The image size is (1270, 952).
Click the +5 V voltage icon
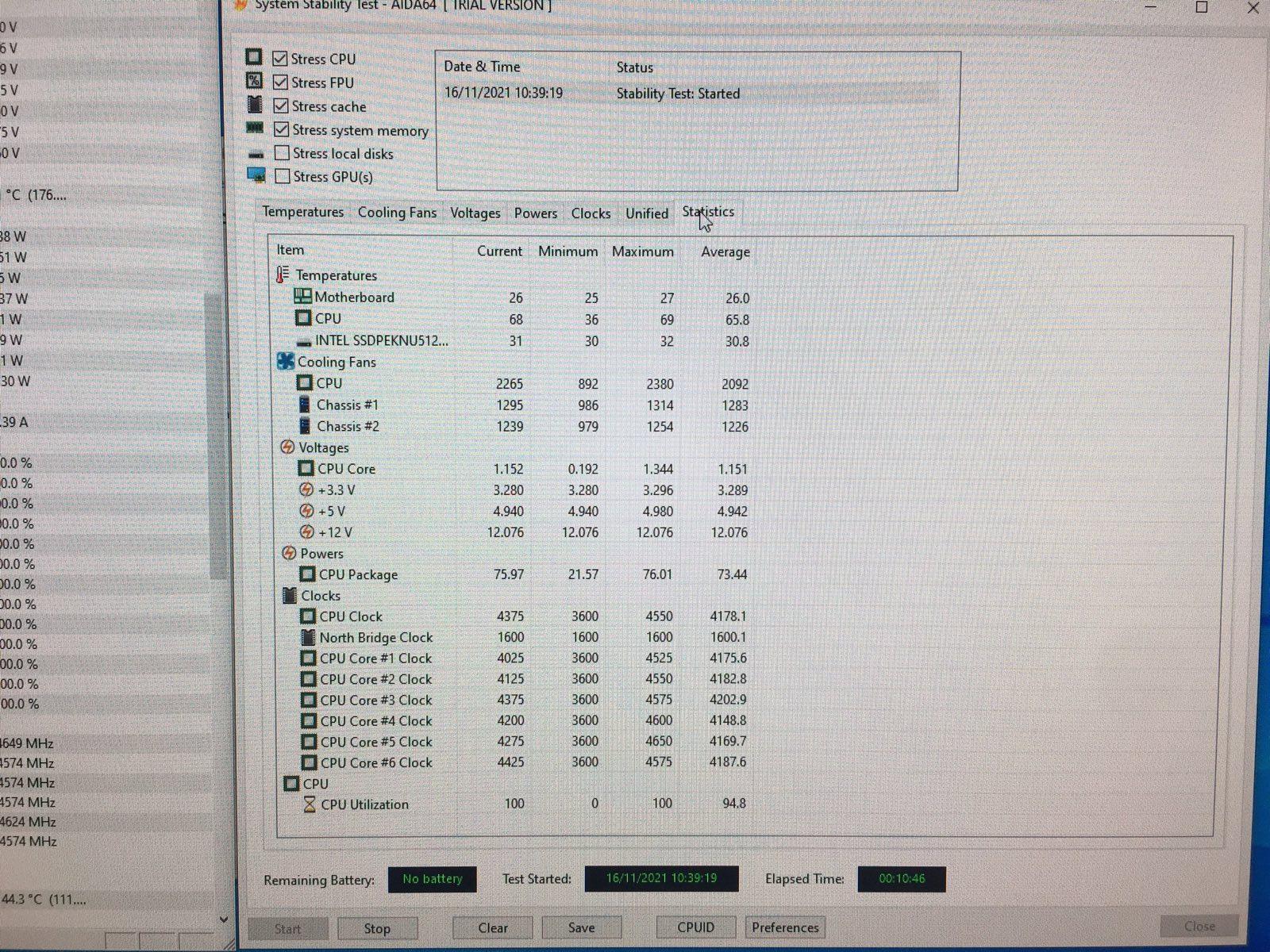[306, 511]
